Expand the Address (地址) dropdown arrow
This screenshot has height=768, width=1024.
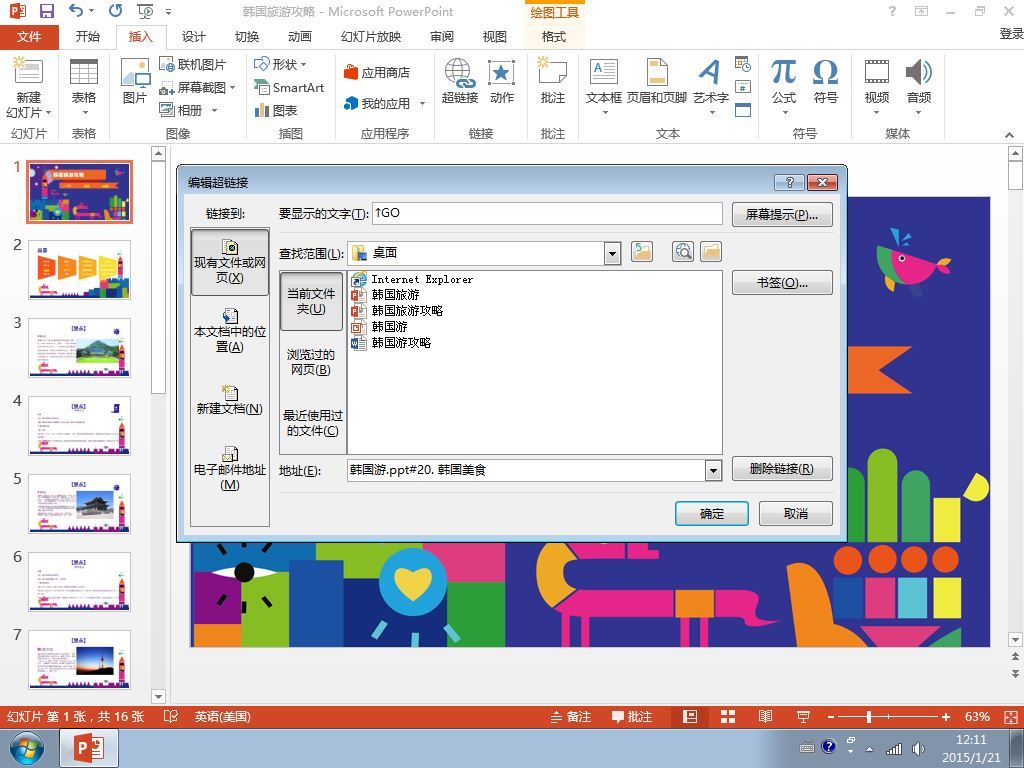pos(713,470)
